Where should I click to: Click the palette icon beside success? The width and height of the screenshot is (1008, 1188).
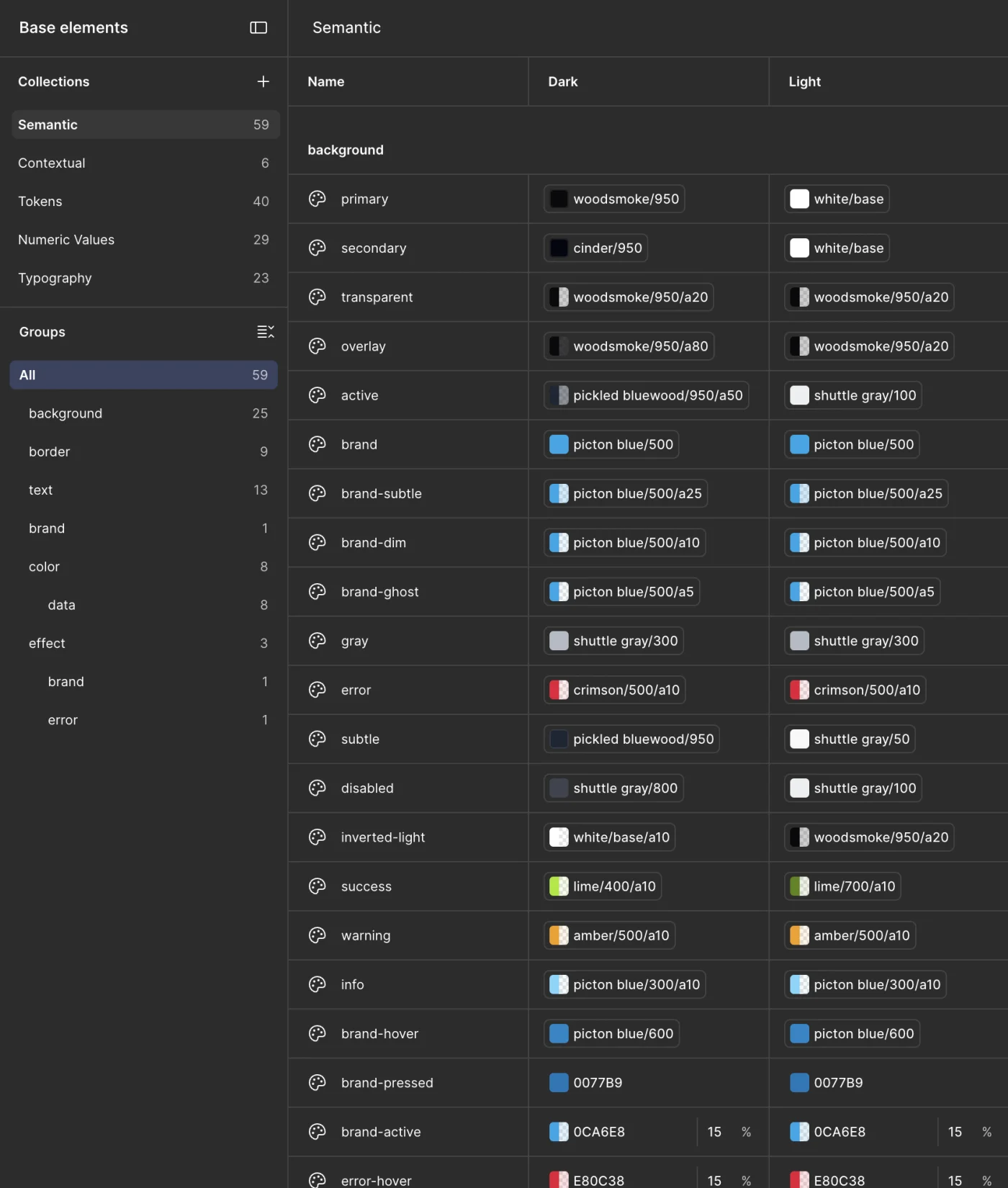[318, 886]
